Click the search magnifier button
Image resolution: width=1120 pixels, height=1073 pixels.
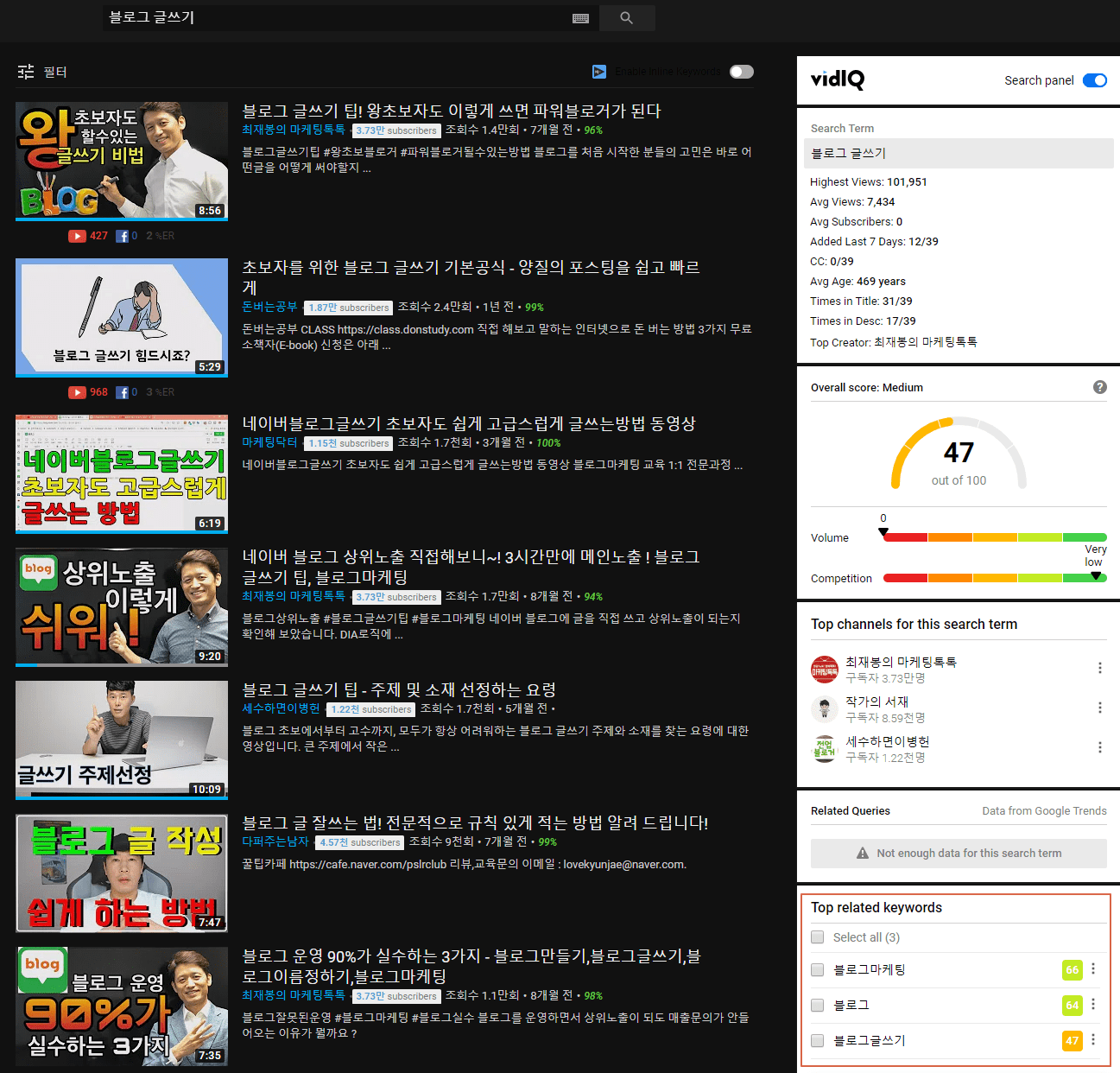(x=626, y=18)
